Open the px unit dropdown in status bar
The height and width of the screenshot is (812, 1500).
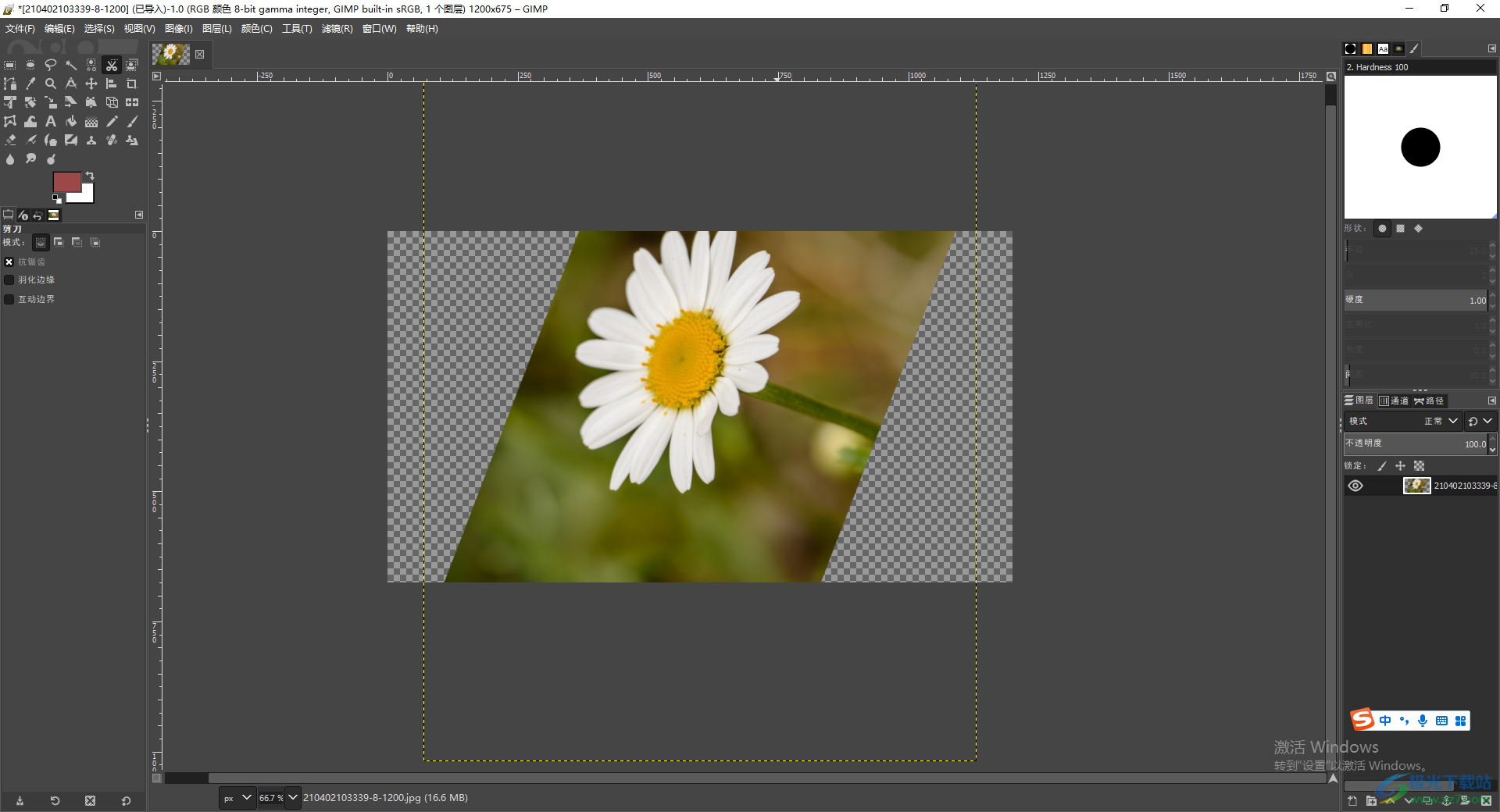(x=237, y=798)
